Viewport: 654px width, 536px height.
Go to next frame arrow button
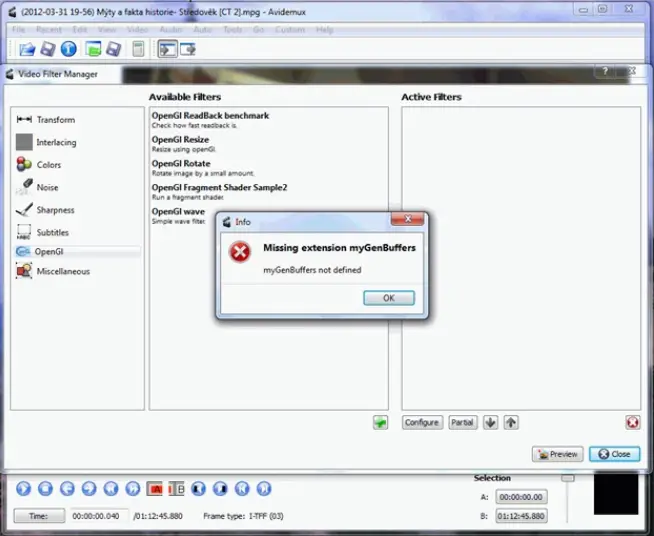click(89, 488)
